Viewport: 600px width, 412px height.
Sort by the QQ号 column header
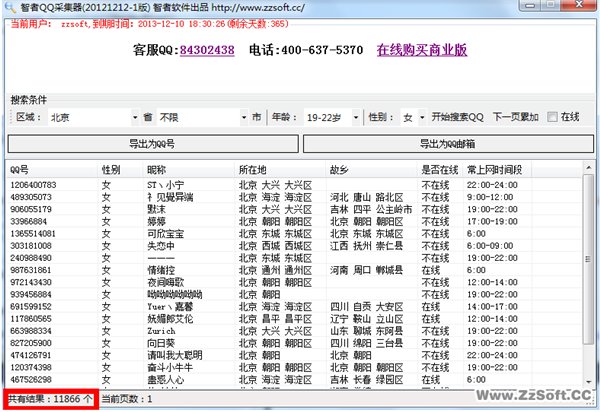(50, 170)
